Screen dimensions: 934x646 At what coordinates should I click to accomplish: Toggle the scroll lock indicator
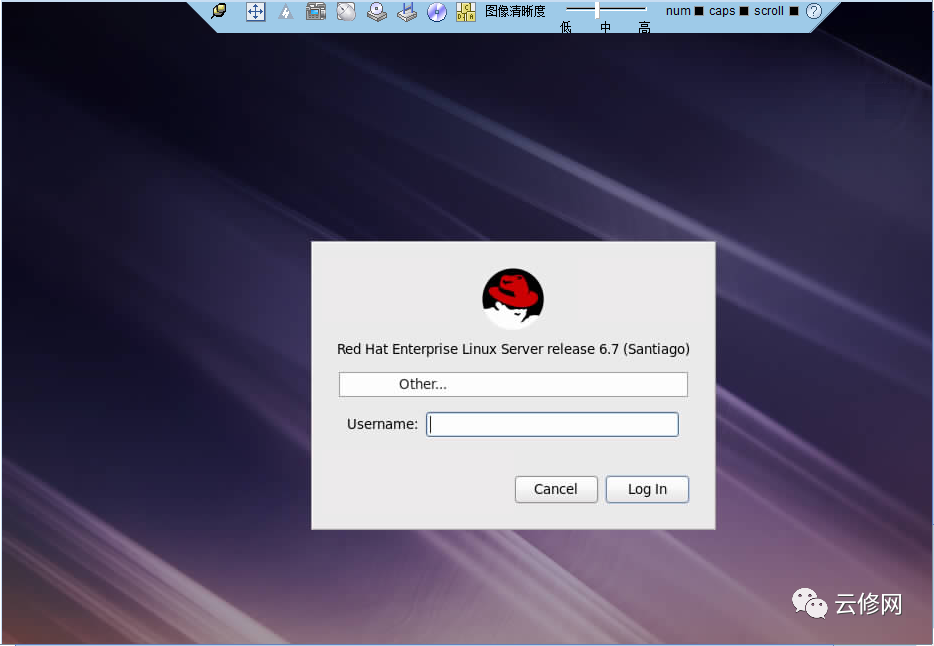793,11
